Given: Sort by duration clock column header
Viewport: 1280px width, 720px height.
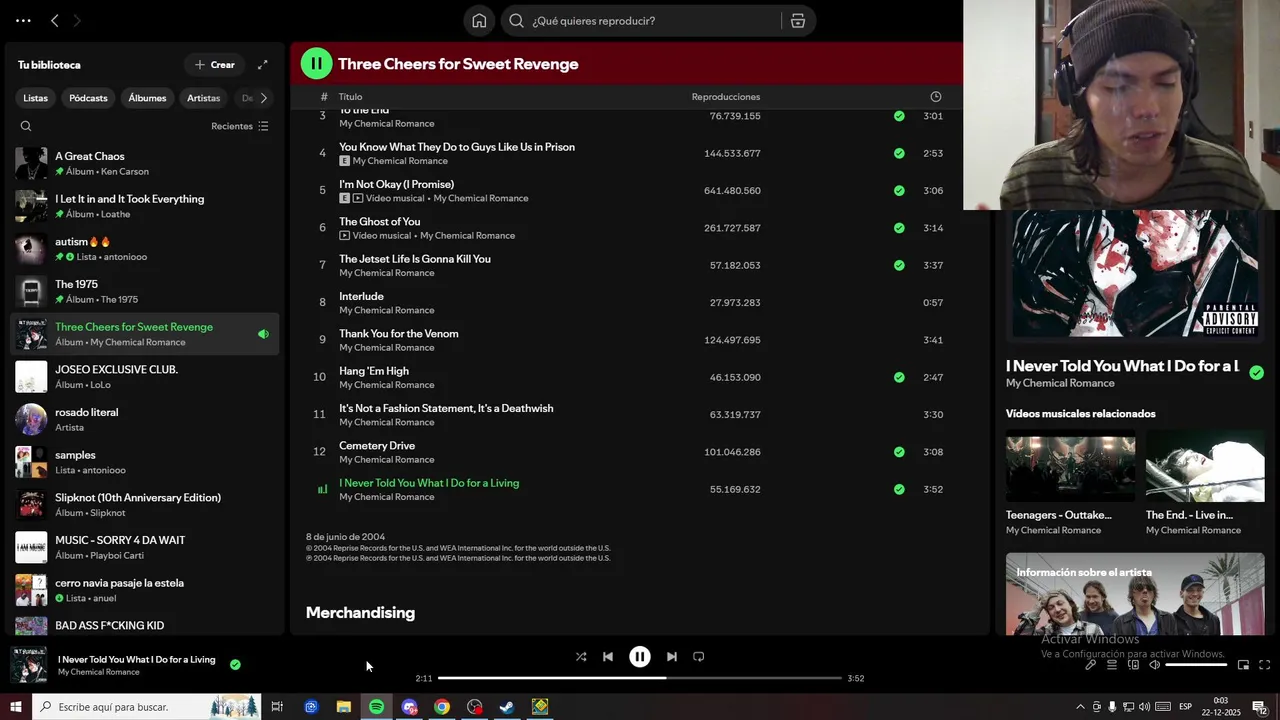Looking at the screenshot, I should [936, 97].
